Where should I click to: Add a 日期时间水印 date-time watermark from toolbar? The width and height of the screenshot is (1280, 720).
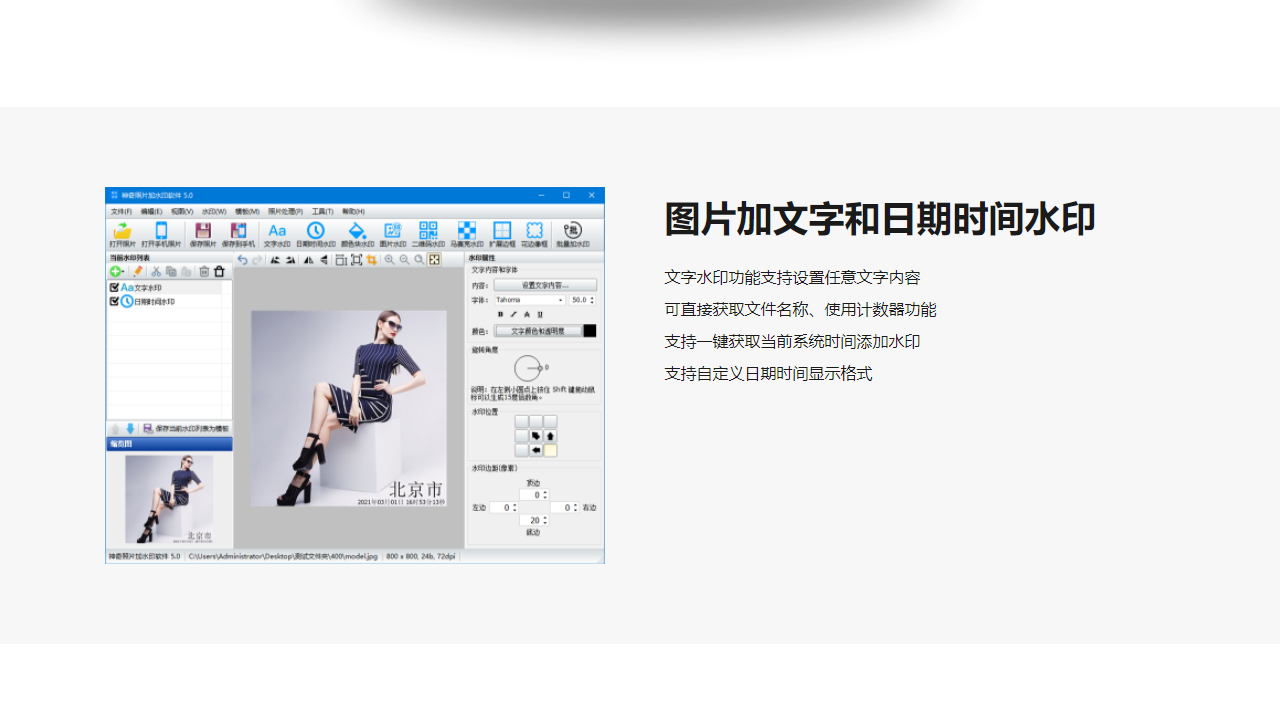pos(315,234)
